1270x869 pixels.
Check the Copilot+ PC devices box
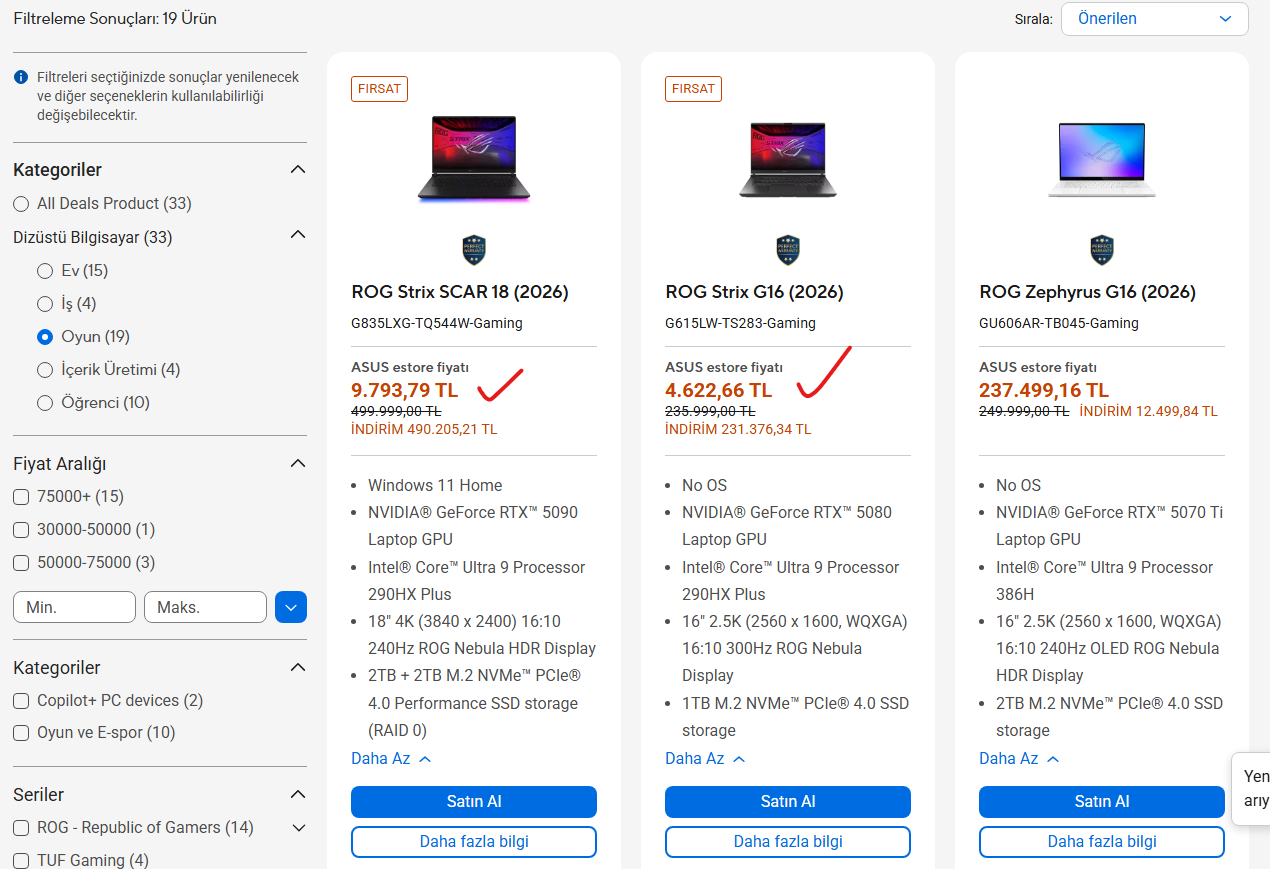click(x=21, y=700)
